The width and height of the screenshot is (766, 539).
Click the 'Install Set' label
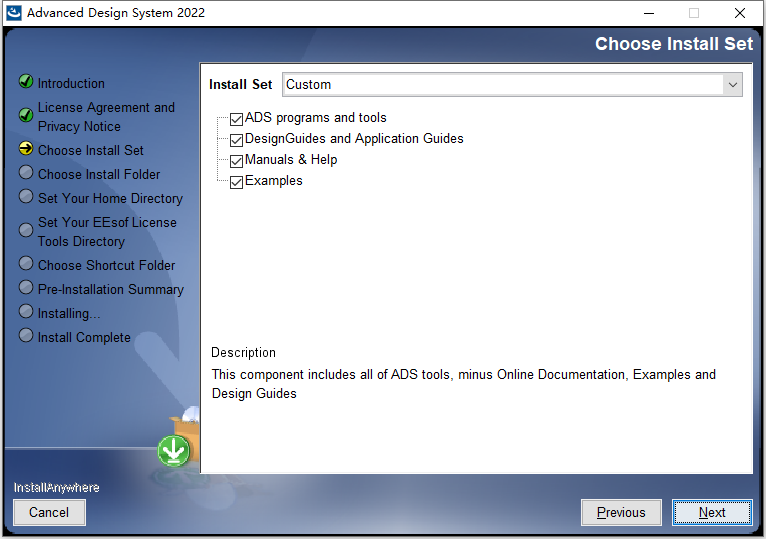(240, 85)
